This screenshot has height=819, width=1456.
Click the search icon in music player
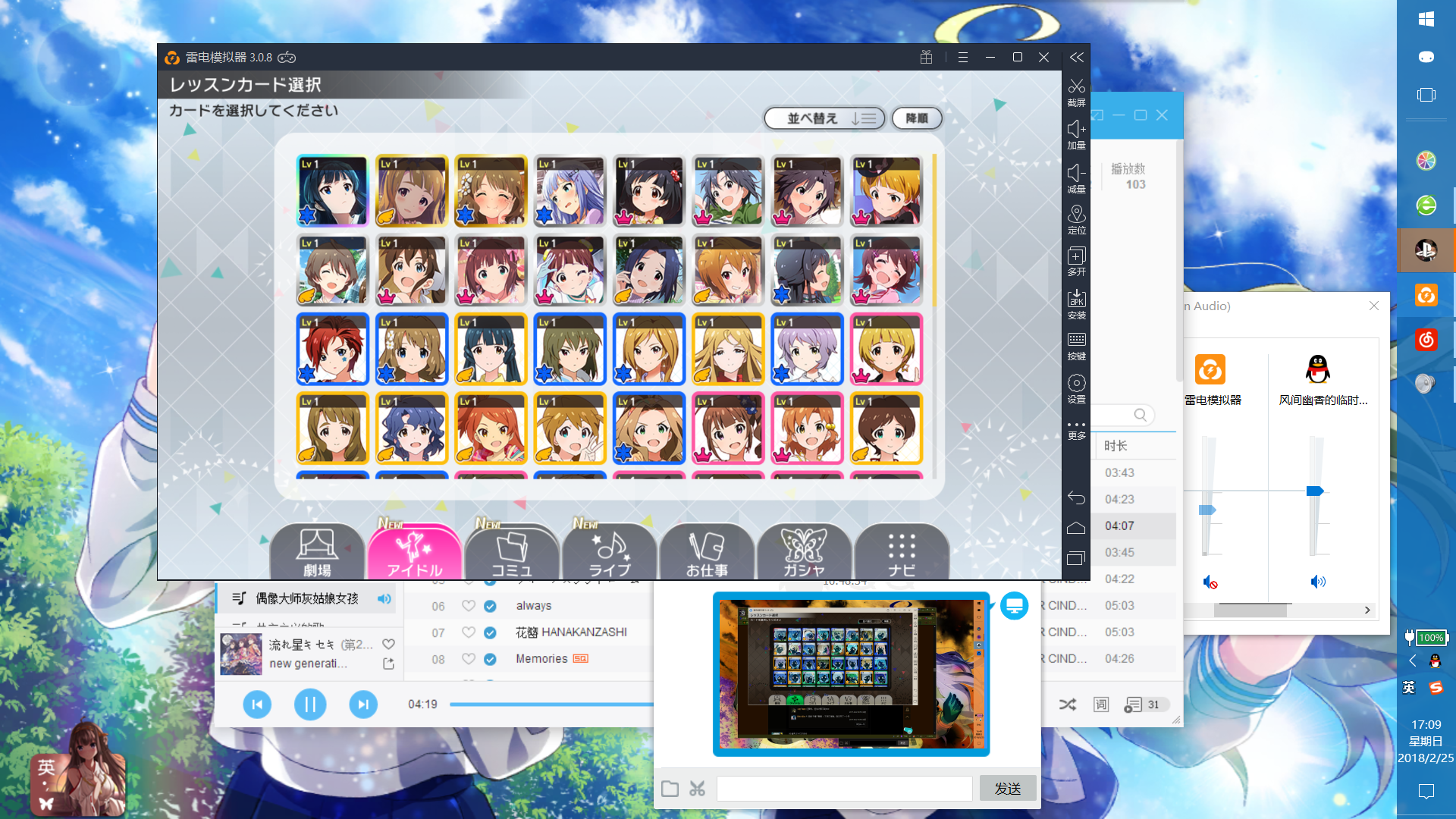[x=1140, y=415]
